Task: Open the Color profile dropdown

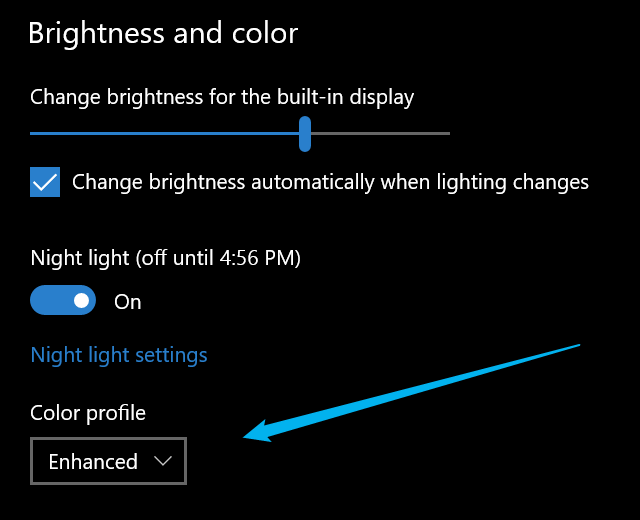Action: 108,461
